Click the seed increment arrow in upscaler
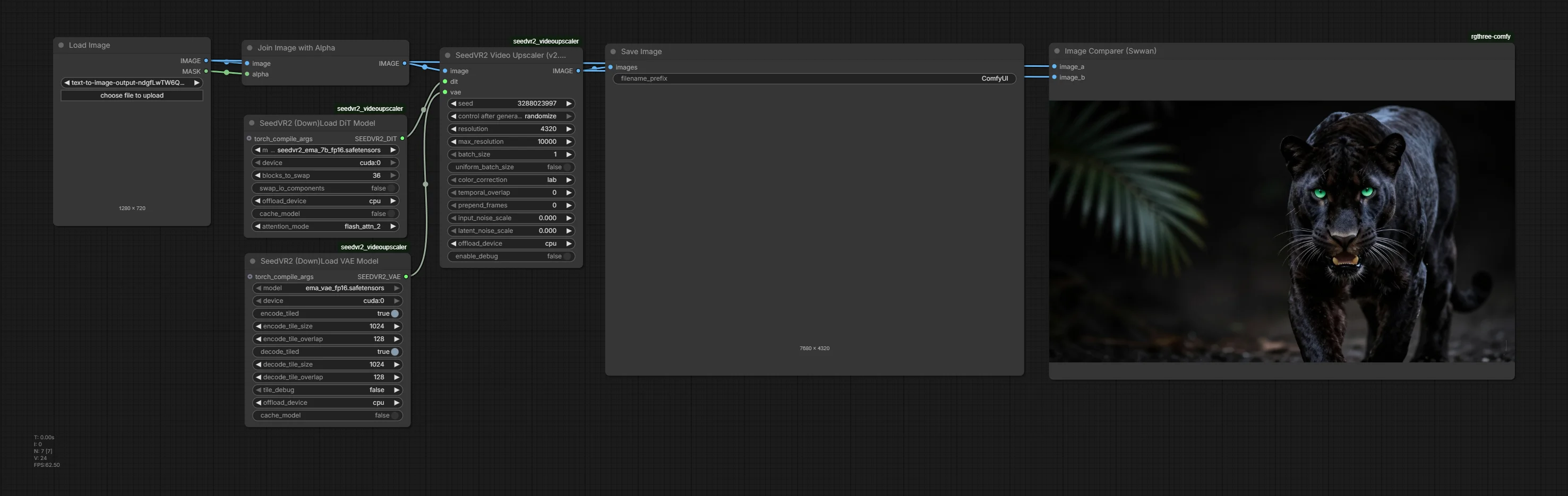Image resolution: width=1568 pixels, height=496 pixels. click(569, 104)
